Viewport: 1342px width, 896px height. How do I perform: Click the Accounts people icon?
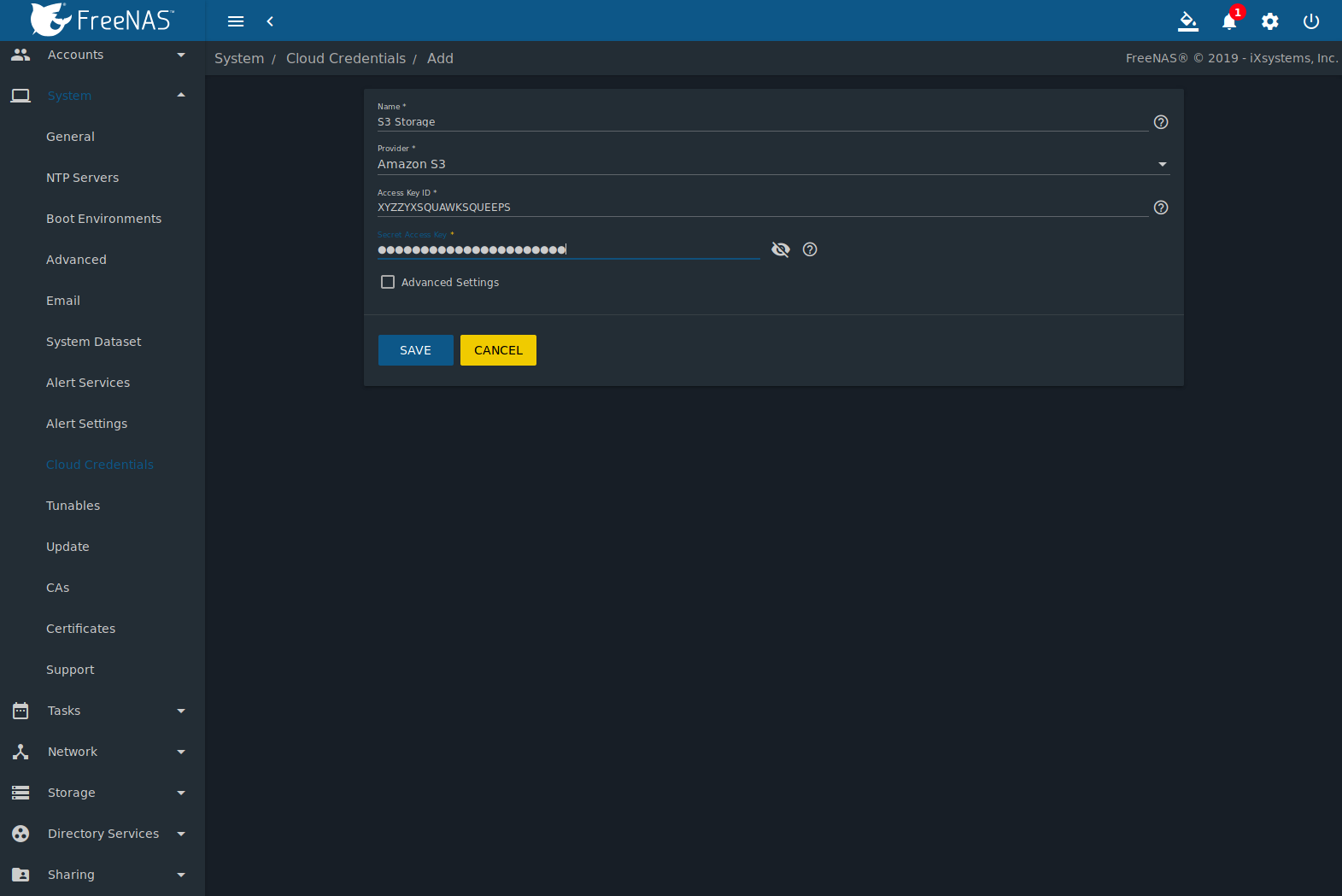[21, 55]
